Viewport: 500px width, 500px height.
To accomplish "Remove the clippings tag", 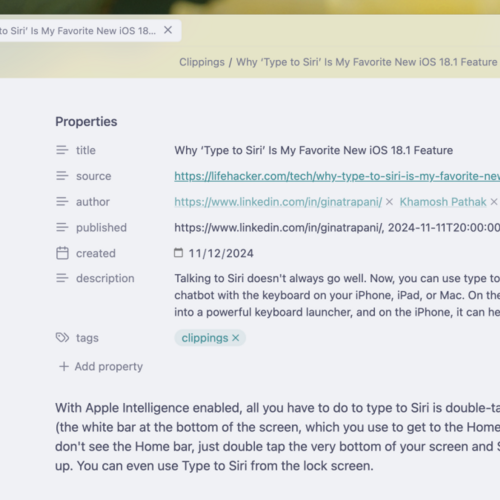I will (236, 338).
